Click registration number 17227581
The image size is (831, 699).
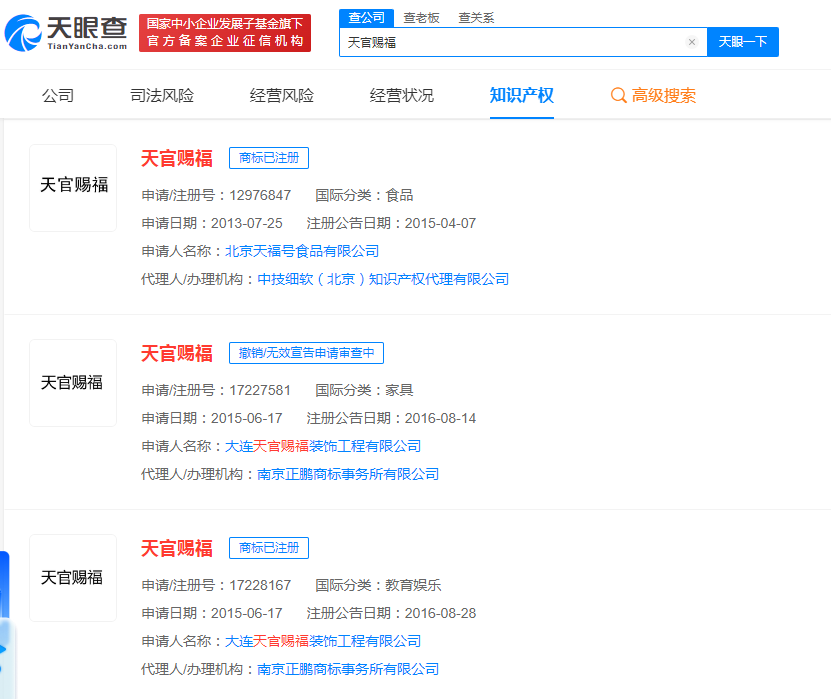(260, 391)
